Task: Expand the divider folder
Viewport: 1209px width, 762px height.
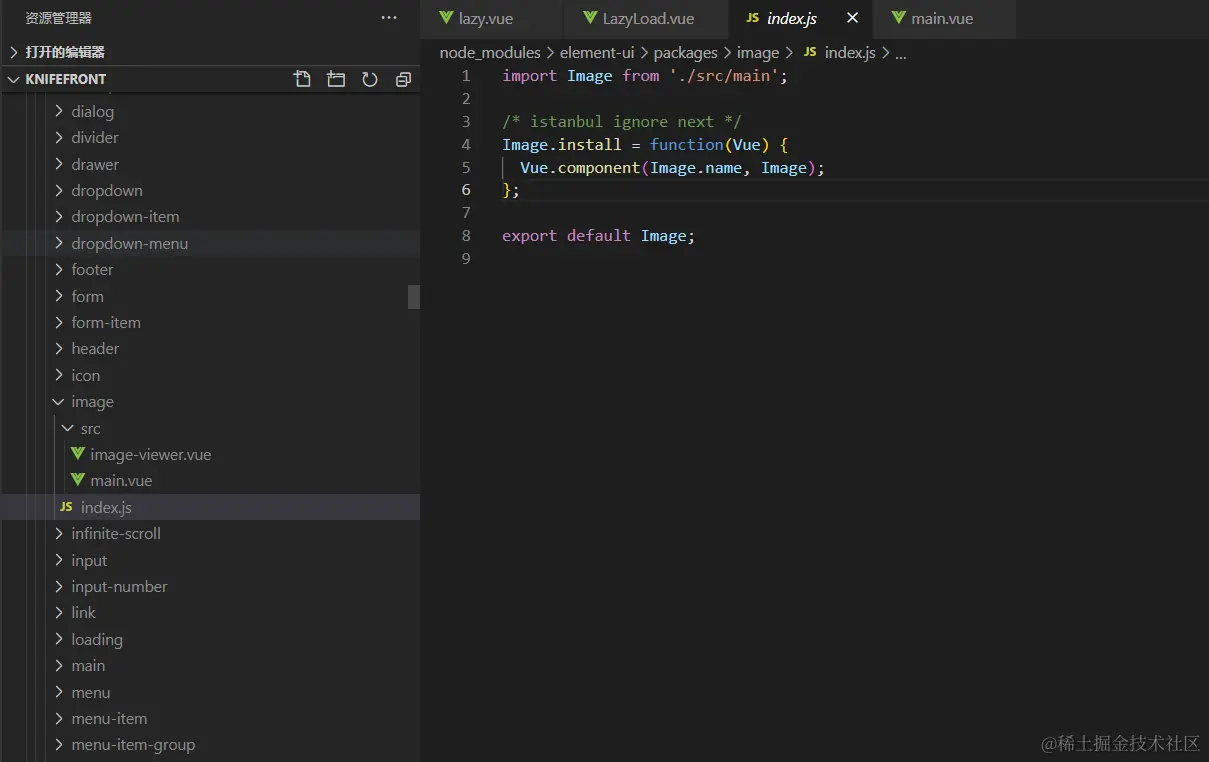Action: click(210, 137)
